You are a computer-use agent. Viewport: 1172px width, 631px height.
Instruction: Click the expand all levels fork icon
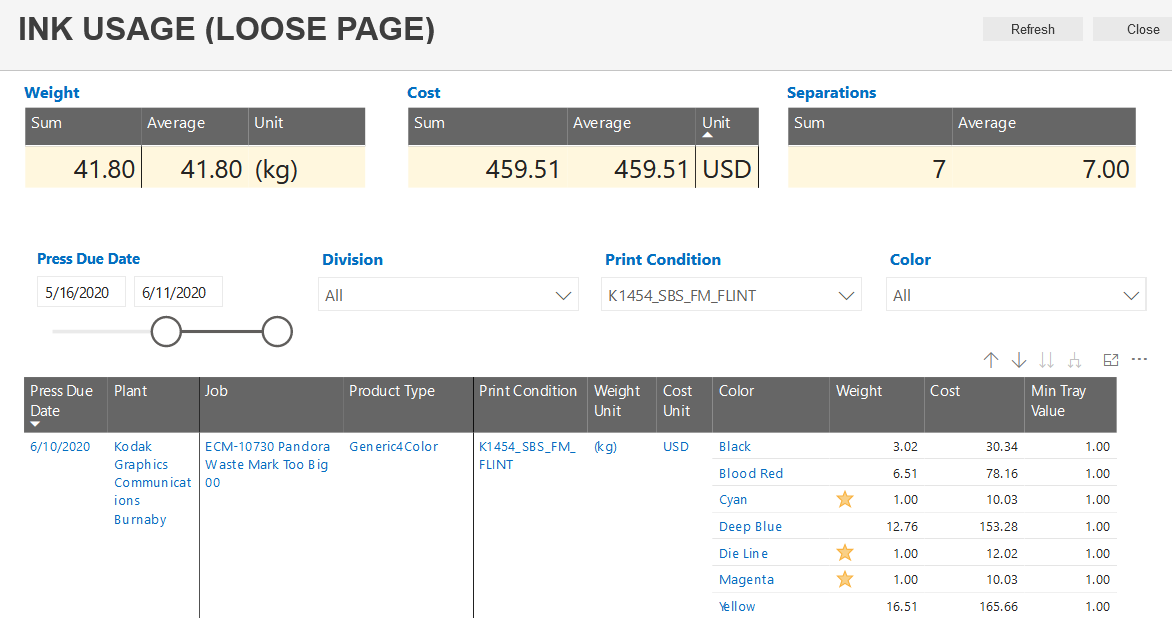1075,360
